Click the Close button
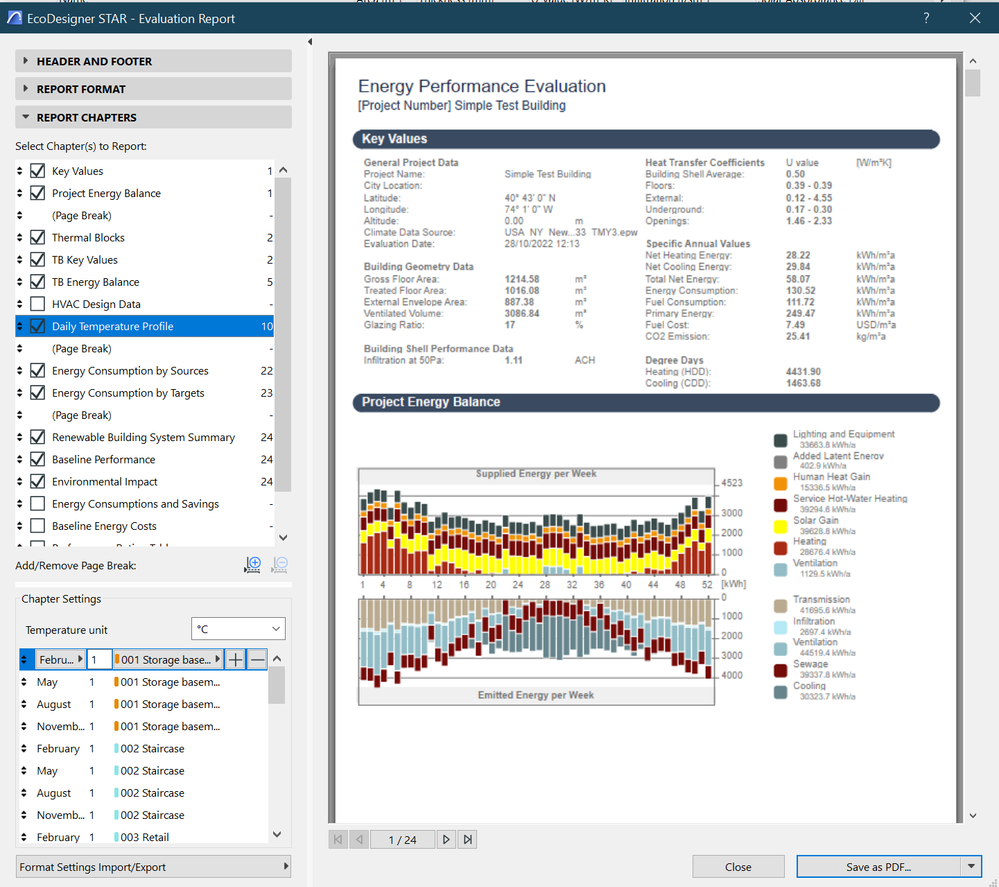Image resolution: width=999 pixels, height=887 pixels. pos(738,867)
